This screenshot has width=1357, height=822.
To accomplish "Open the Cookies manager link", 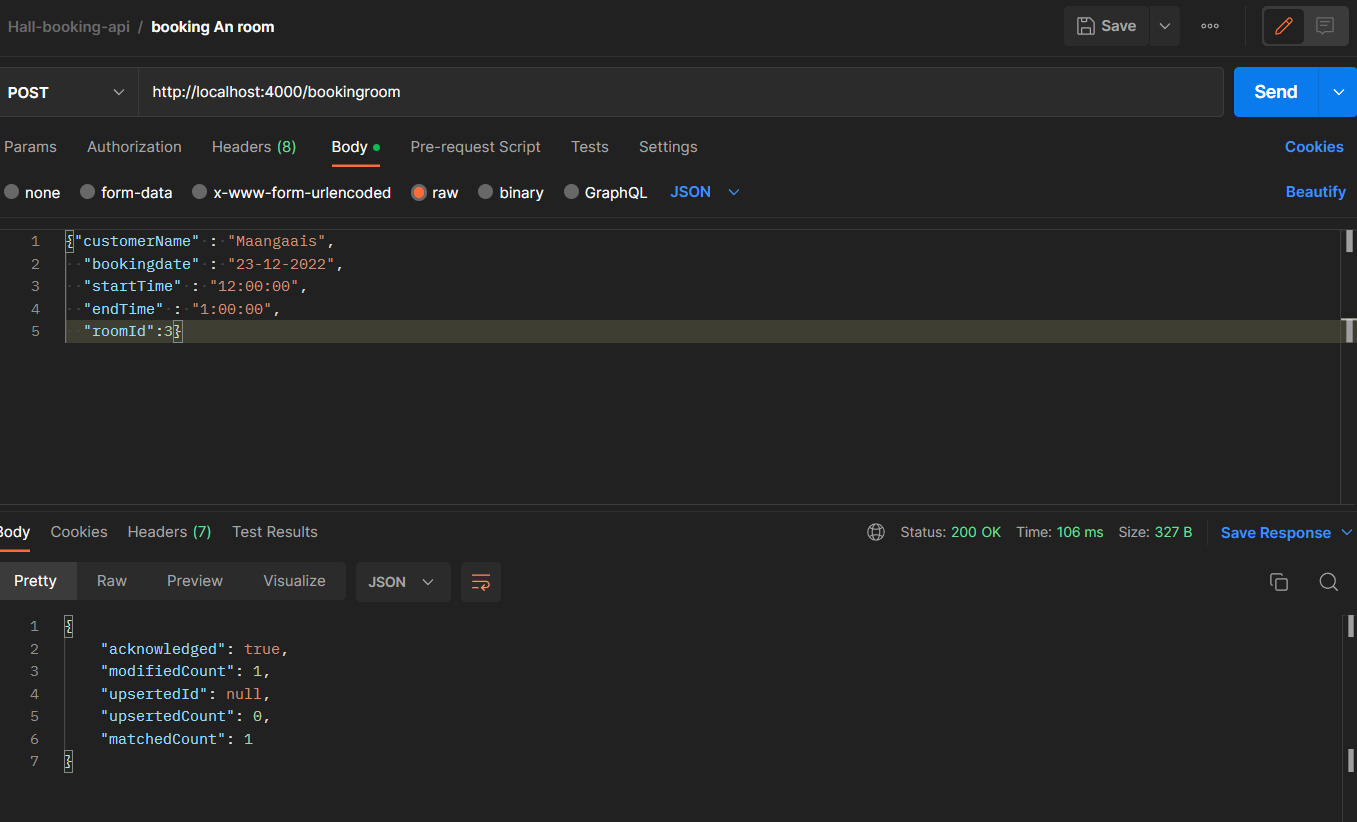I will (x=1313, y=147).
